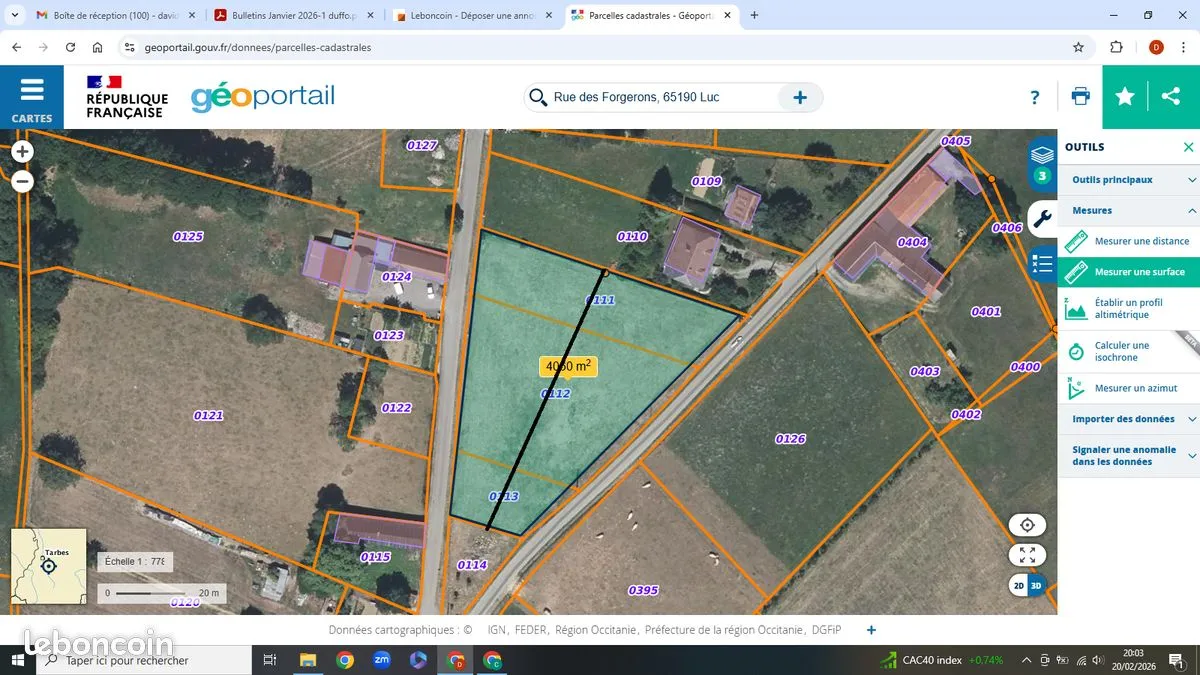Click browser back arrow
This screenshot has width=1200, height=675.
[x=17, y=47]
